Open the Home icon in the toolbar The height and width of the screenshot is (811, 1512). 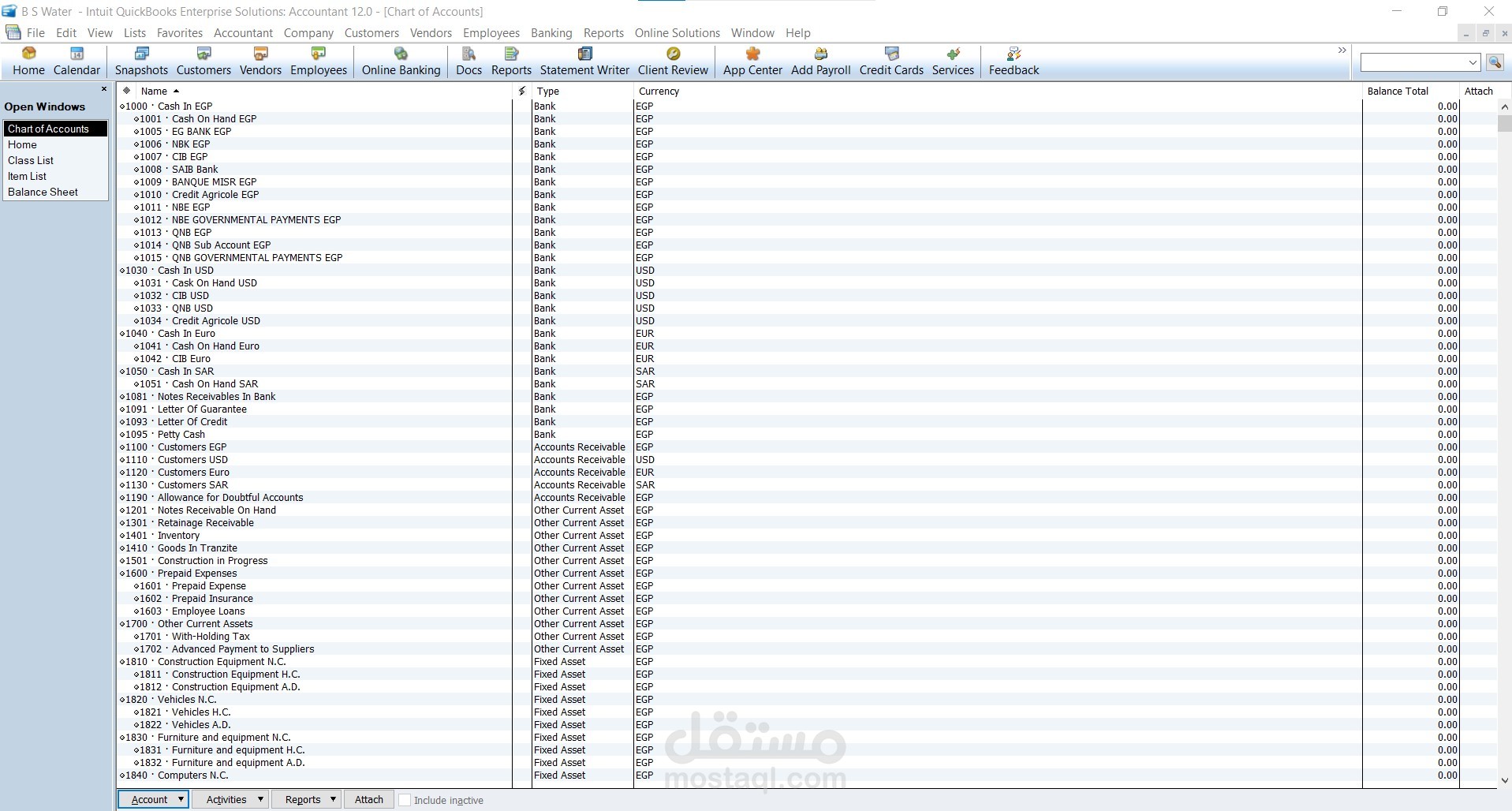point(28,62)
